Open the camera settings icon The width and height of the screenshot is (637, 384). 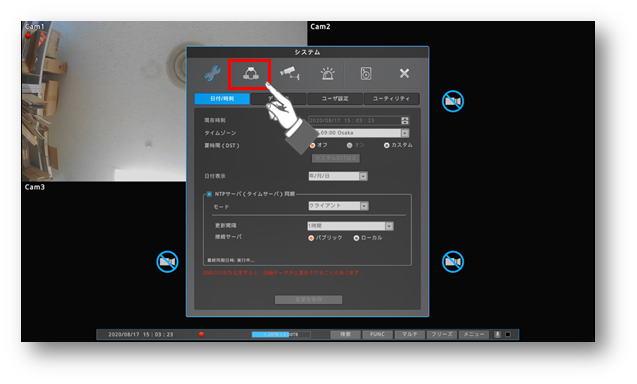coord(290,73)
